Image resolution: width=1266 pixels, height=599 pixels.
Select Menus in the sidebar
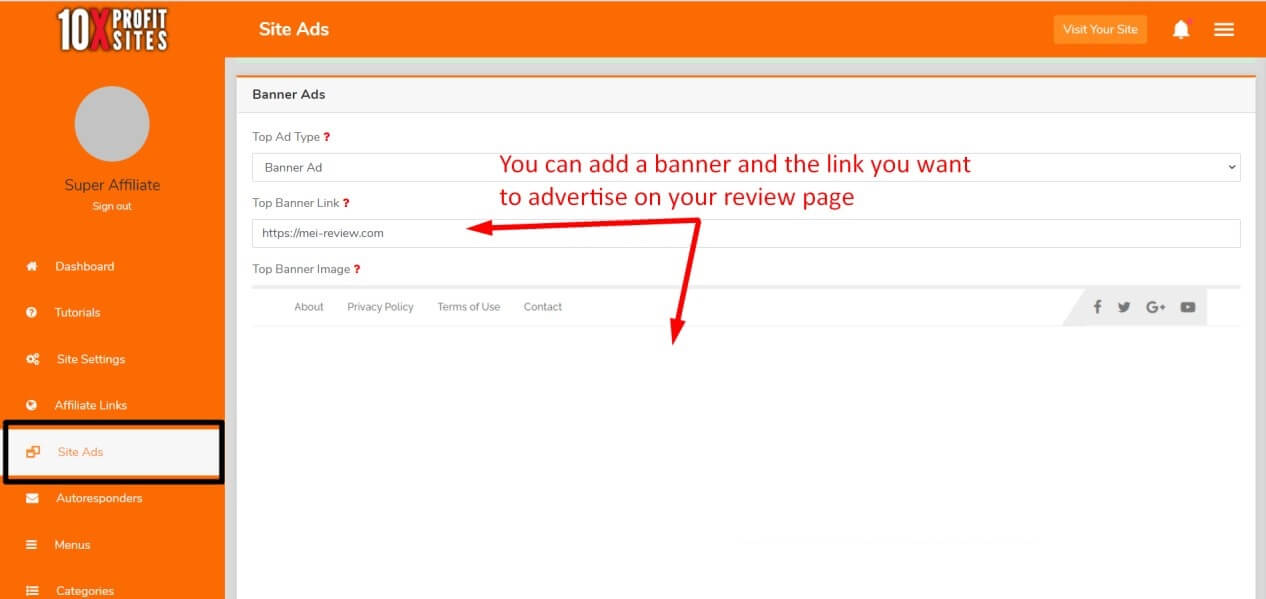72,545
